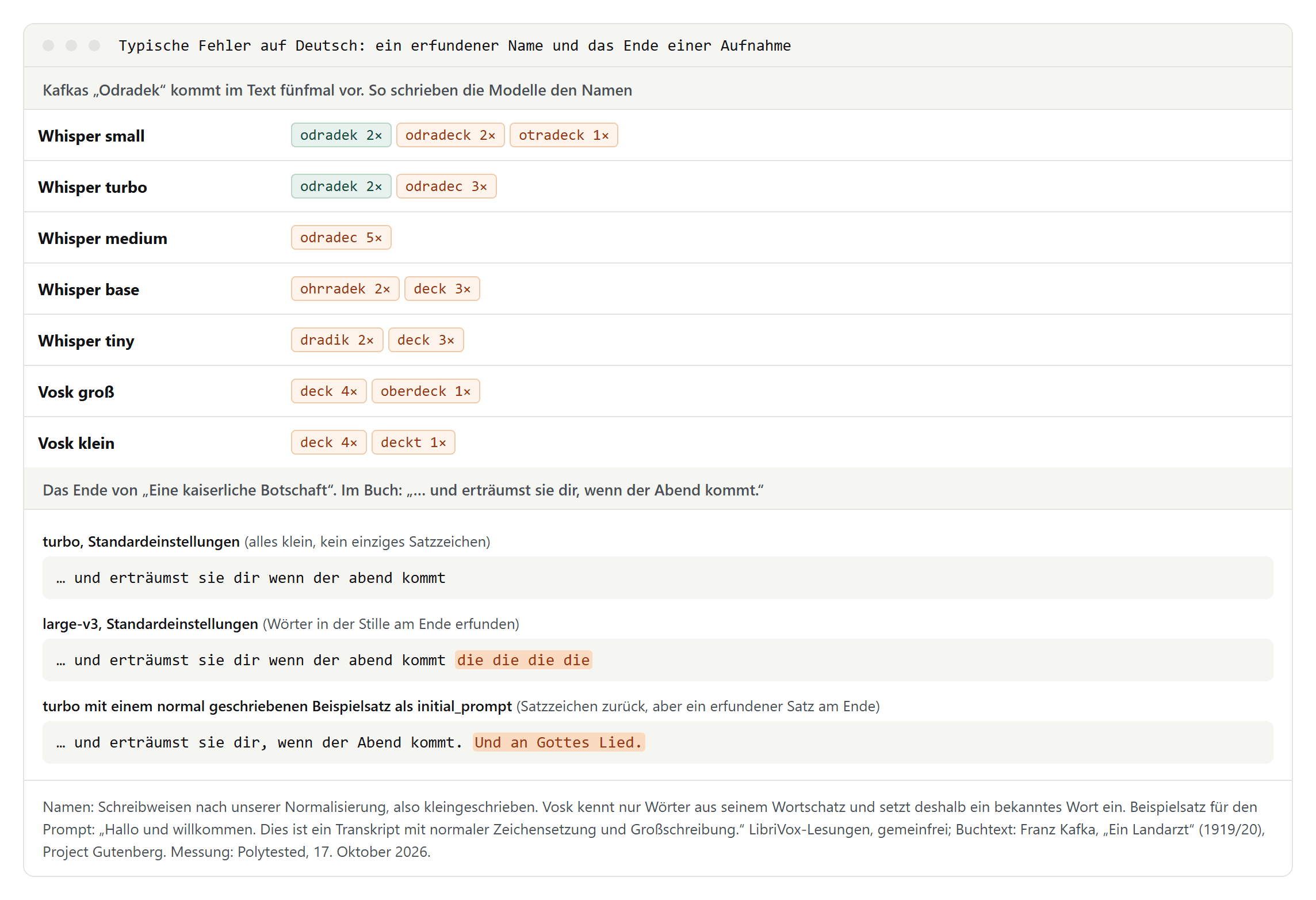1316x900 pixels.
Task: Select the 'otradeck 1×' chip
Action: coord(564,135)
